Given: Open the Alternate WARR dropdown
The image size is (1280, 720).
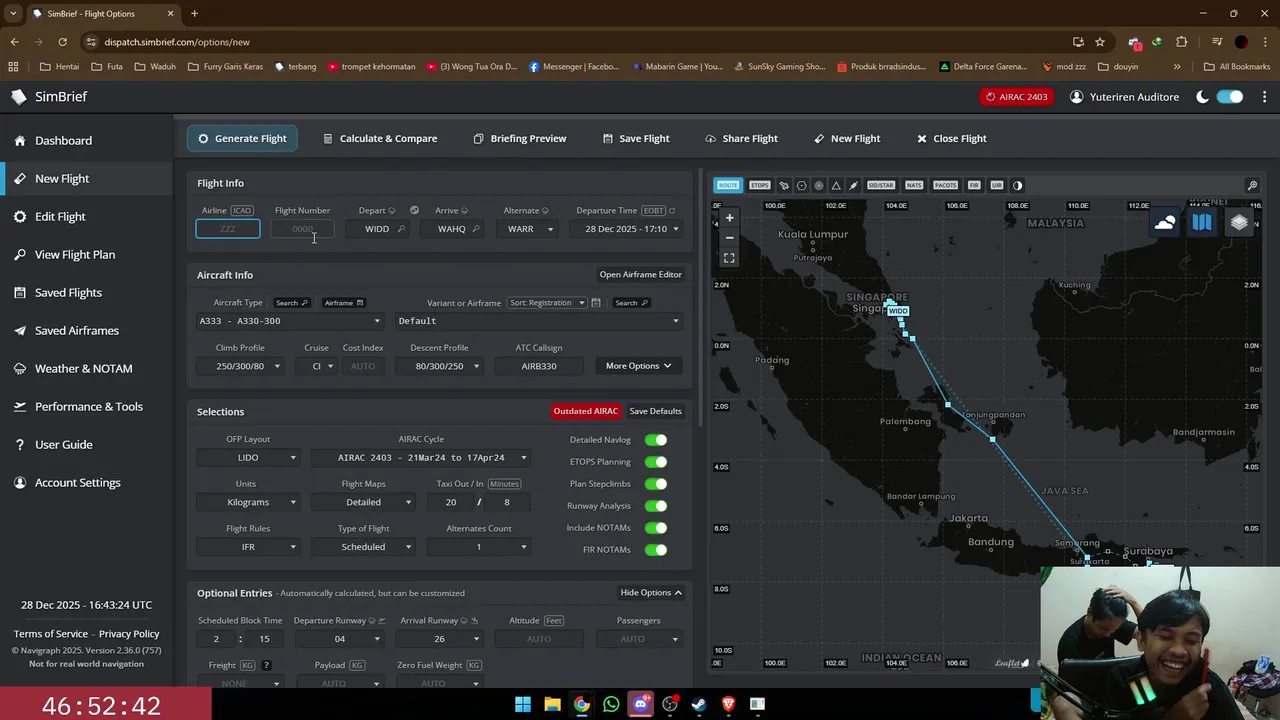Looking at the screenshot, I should pyautogui.click(x=529, y=229).
